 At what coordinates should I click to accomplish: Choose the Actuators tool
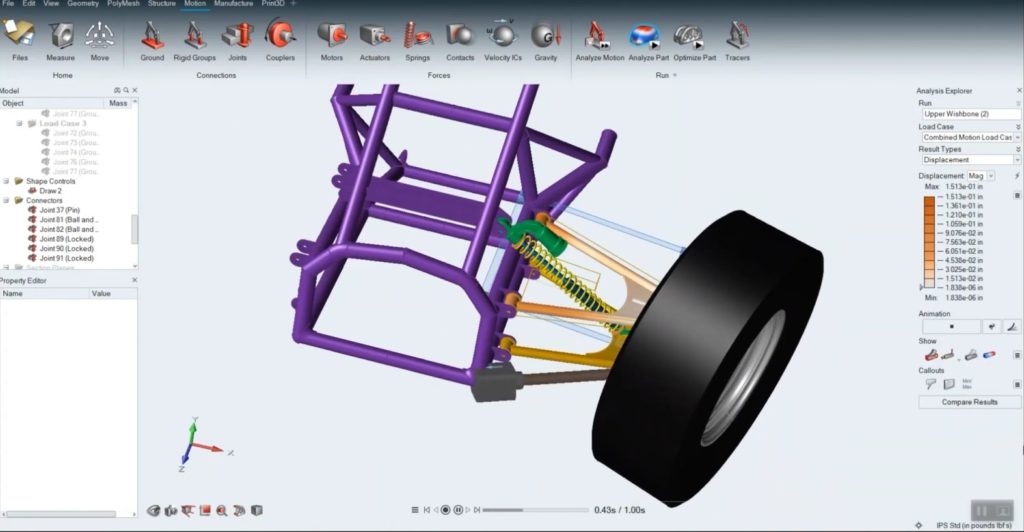[374, 38]
